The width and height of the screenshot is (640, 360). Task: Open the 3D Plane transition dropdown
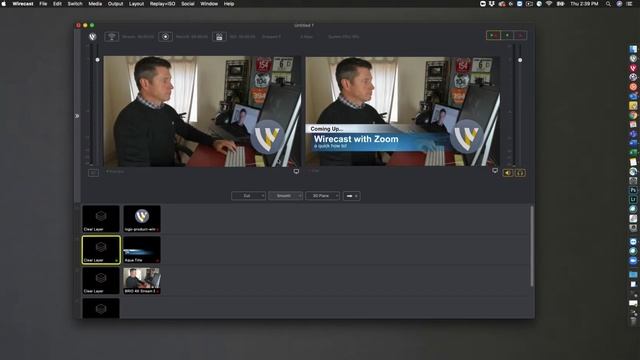(322, 196)
